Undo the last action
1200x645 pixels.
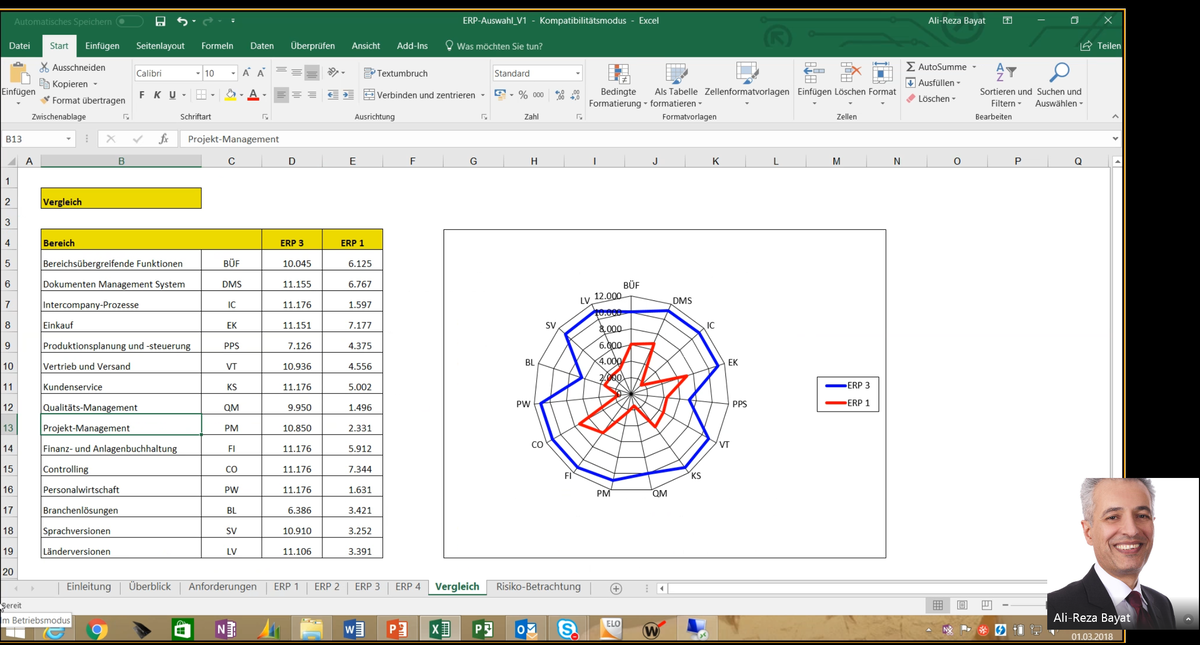[x=182, y=21]
